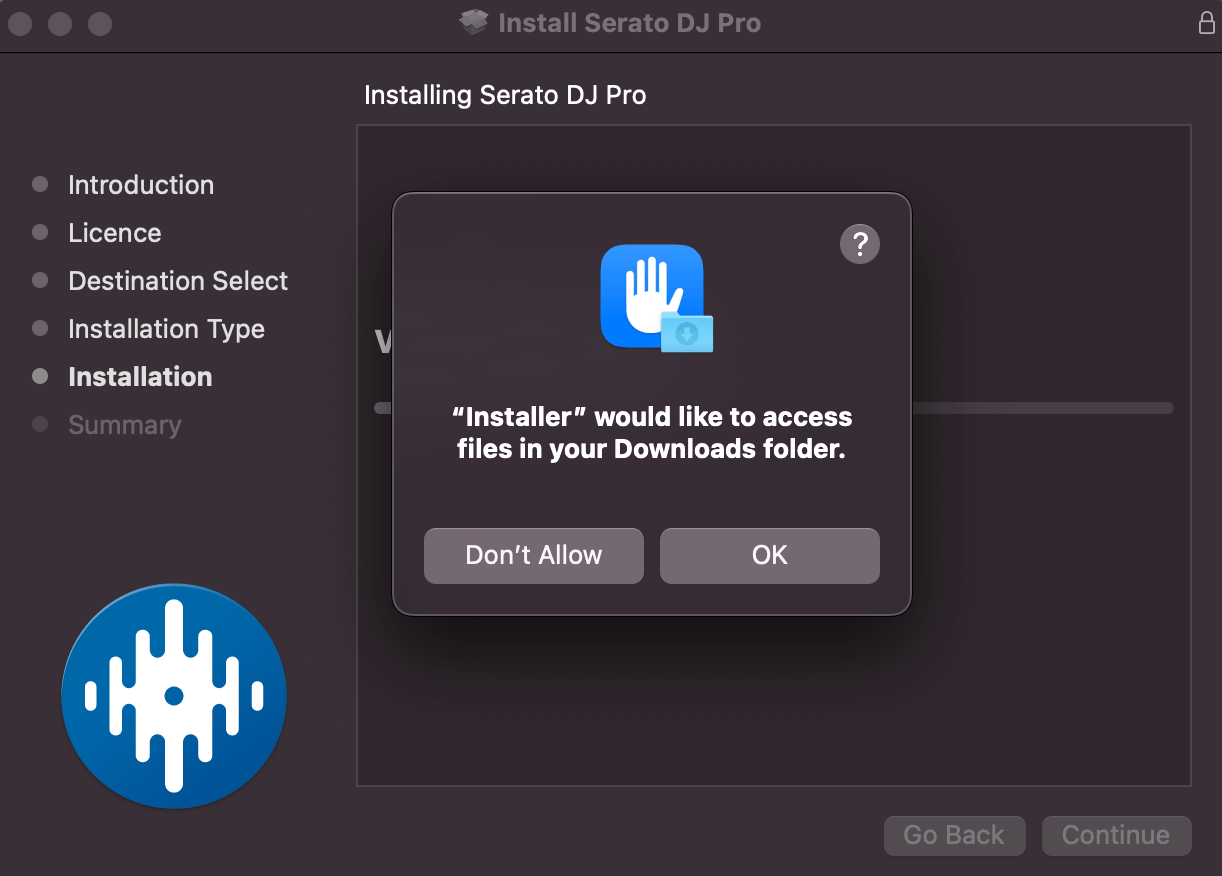Click the installer package icon in title bar
The width and height of the screenshot is (1222, 876).
point(472,22)
